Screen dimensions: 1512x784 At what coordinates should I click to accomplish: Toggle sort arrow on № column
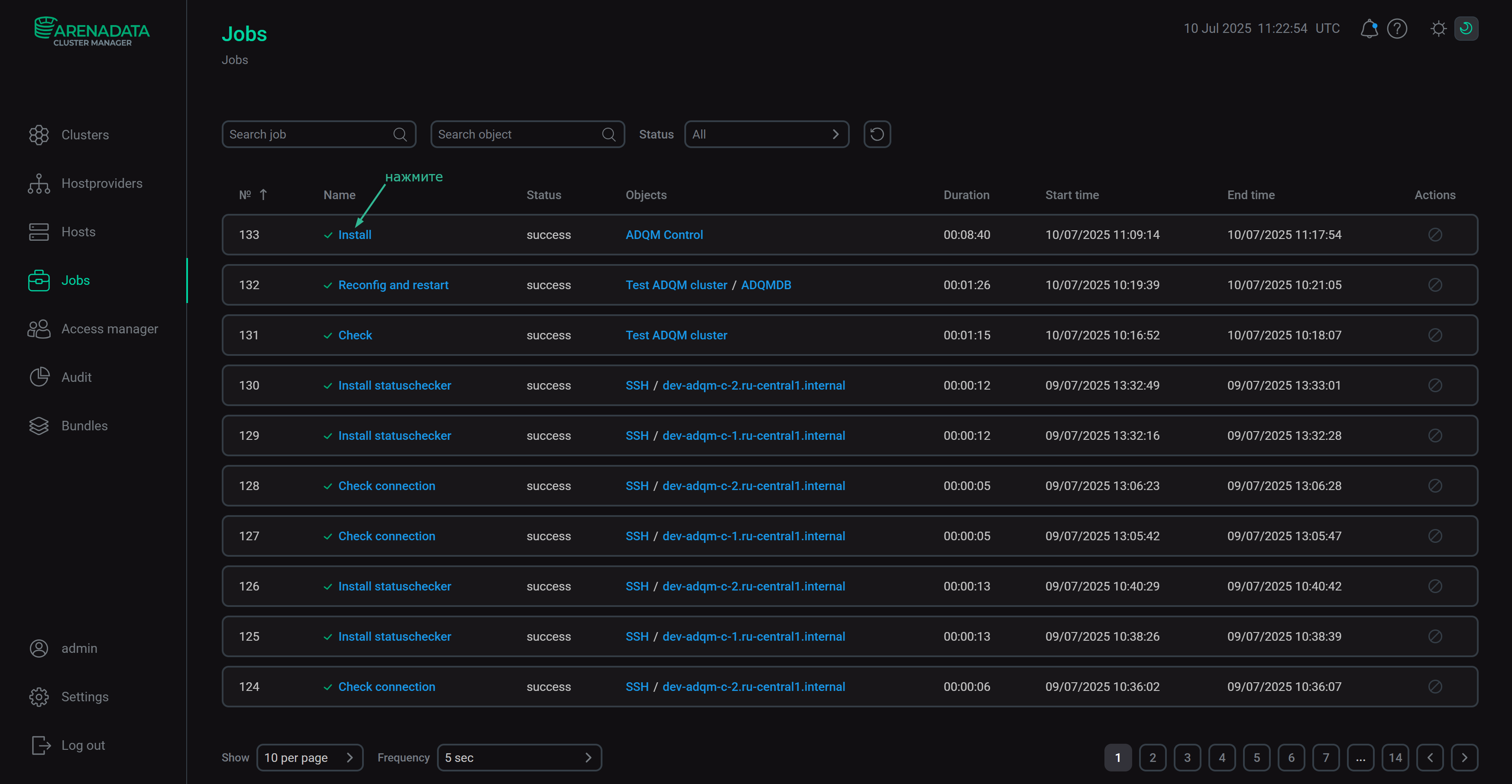(263, 195)
